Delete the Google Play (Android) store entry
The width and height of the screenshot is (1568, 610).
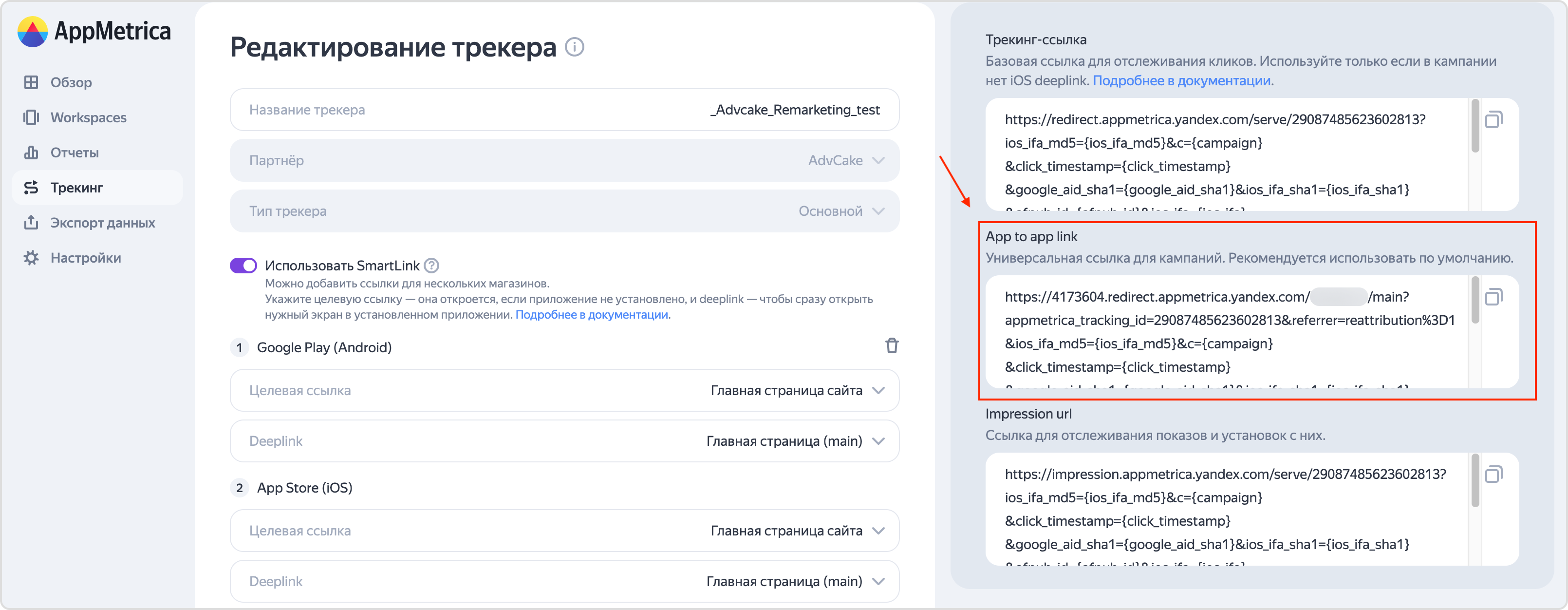pos(892,346)
